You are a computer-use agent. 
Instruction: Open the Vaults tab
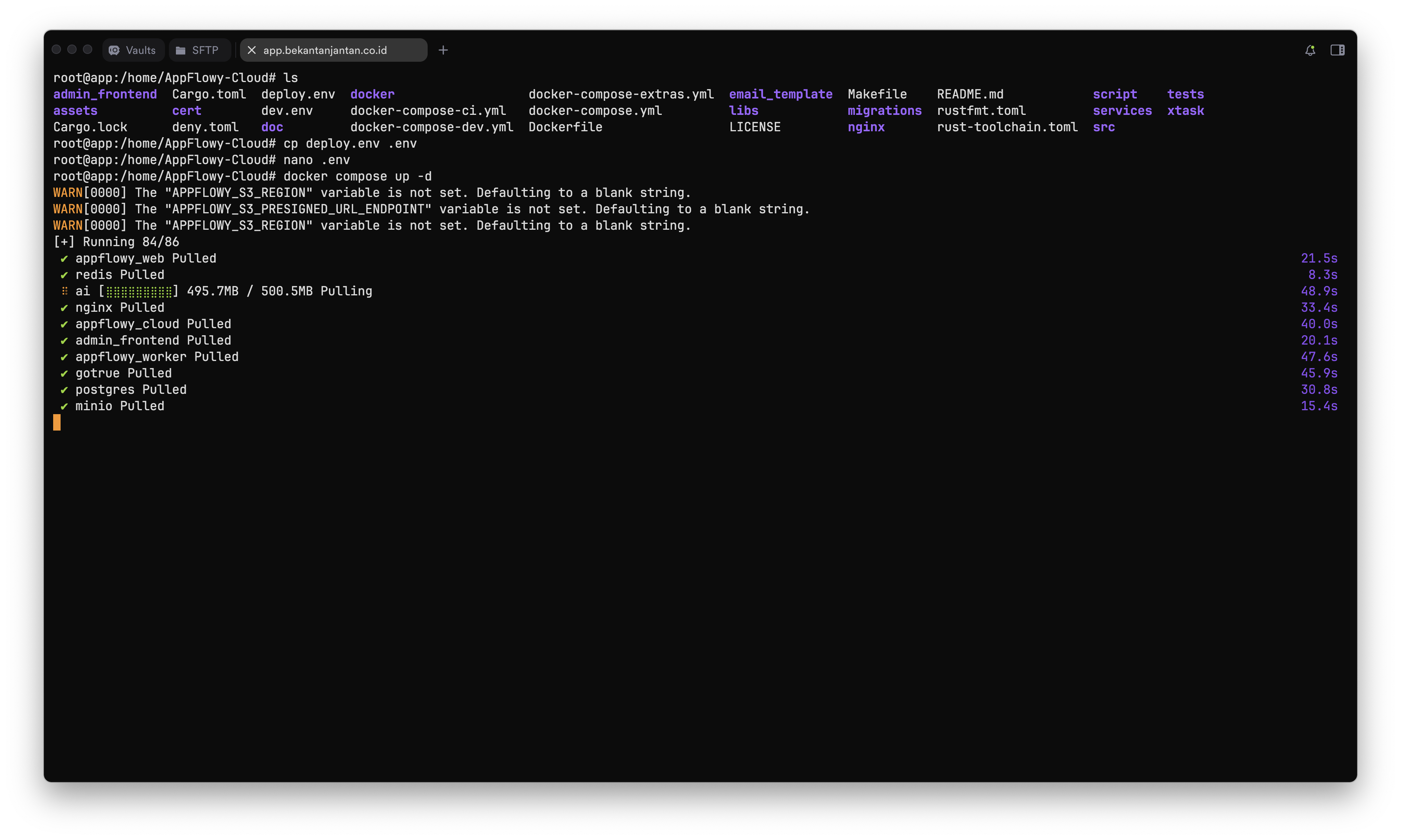[x=133, y=50]
